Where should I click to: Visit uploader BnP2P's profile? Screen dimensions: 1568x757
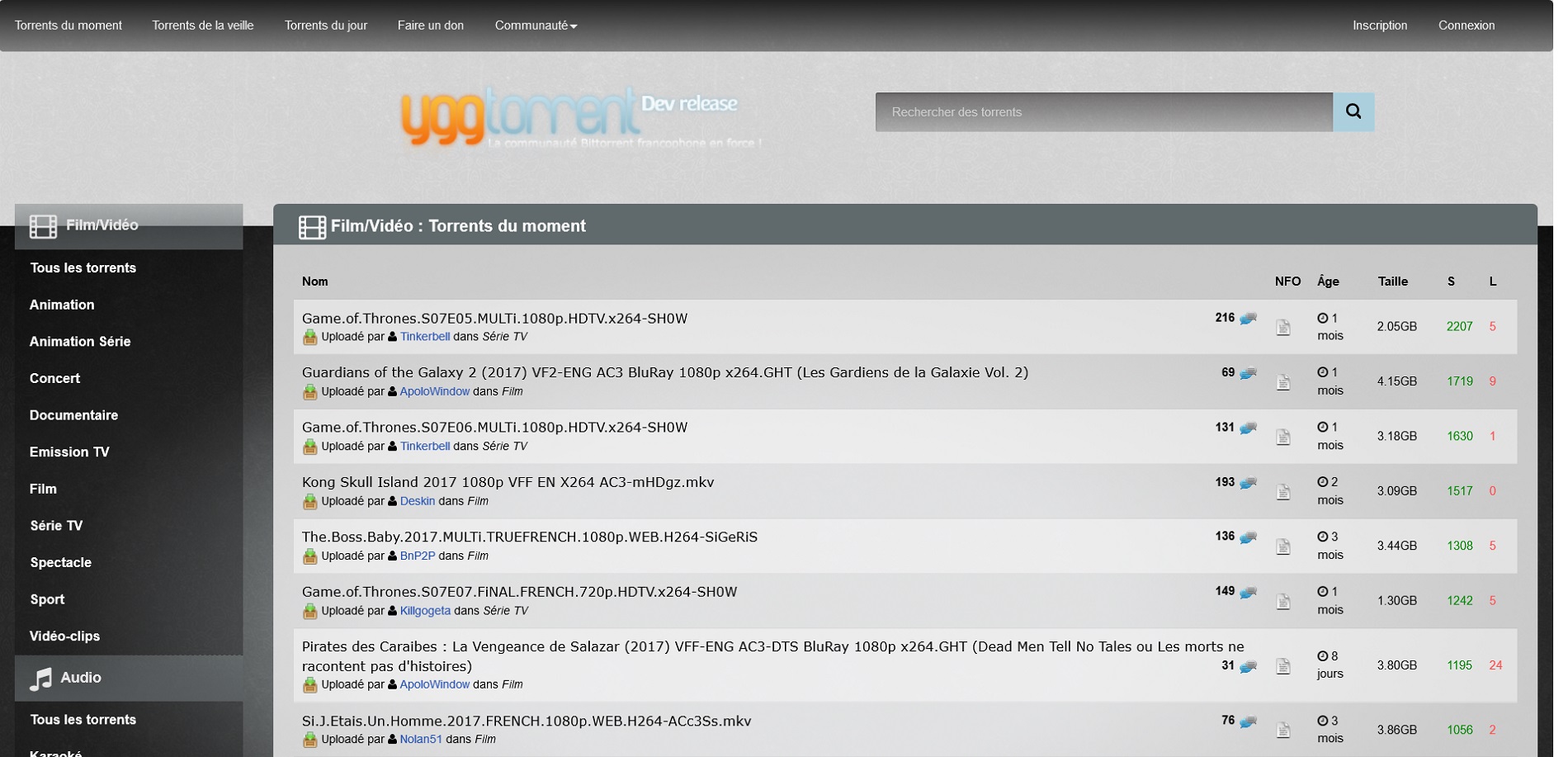[418, 556]
